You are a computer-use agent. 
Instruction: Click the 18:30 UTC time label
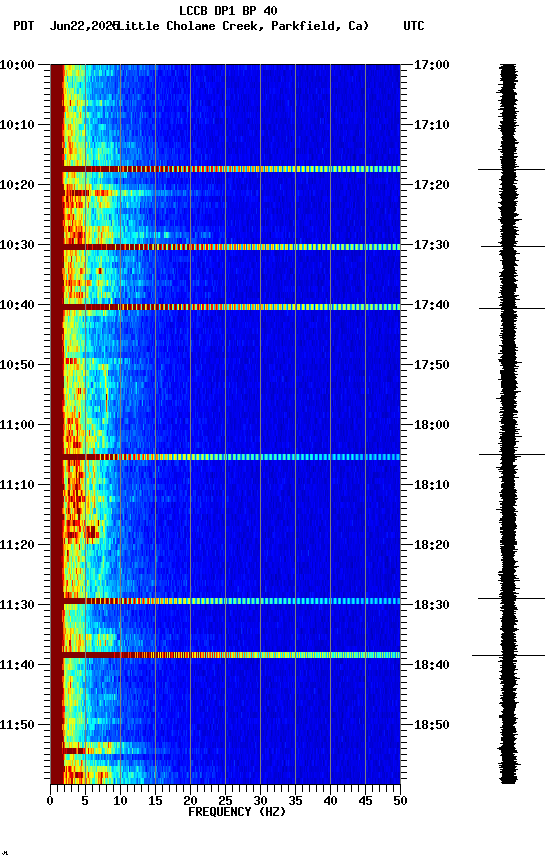click(x=431, y=606)
